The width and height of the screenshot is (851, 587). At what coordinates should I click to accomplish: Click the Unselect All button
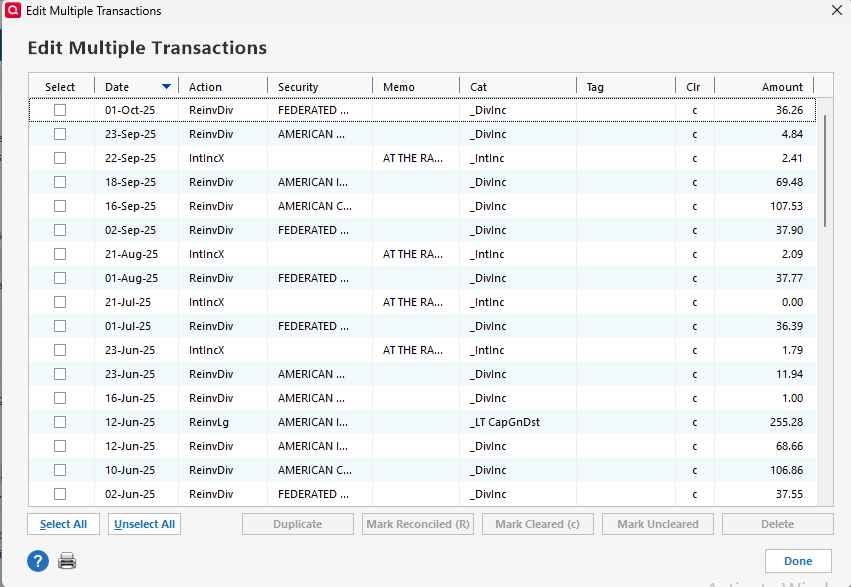144,524
